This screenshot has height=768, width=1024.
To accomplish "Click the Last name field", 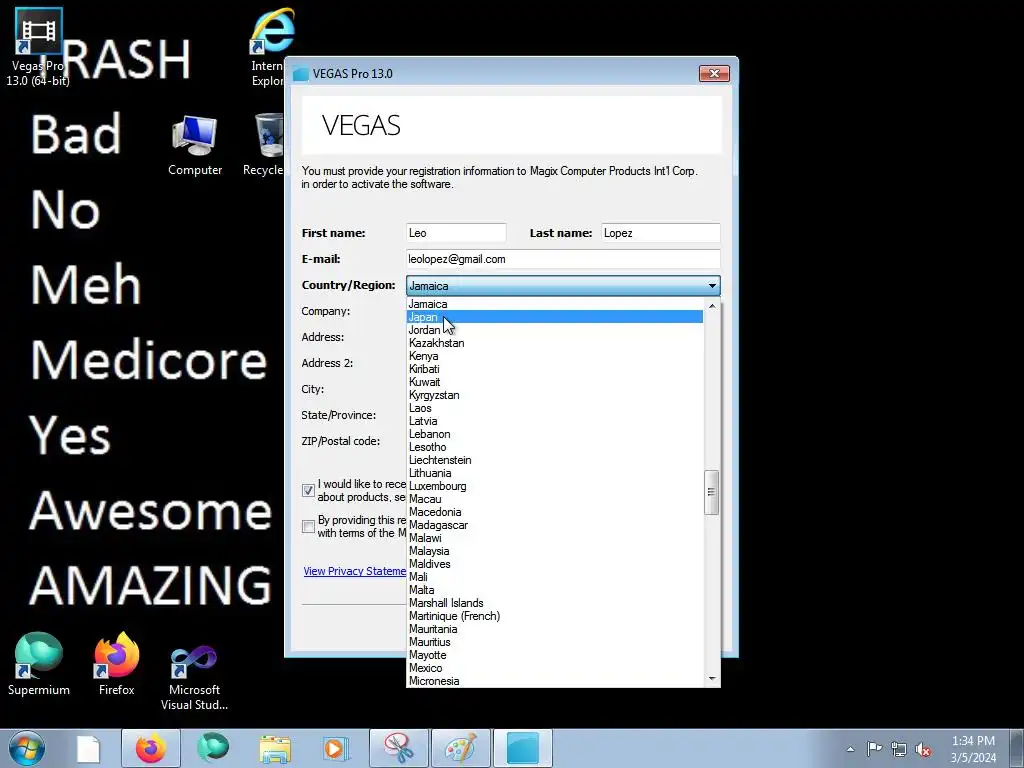I will point(660,233).
